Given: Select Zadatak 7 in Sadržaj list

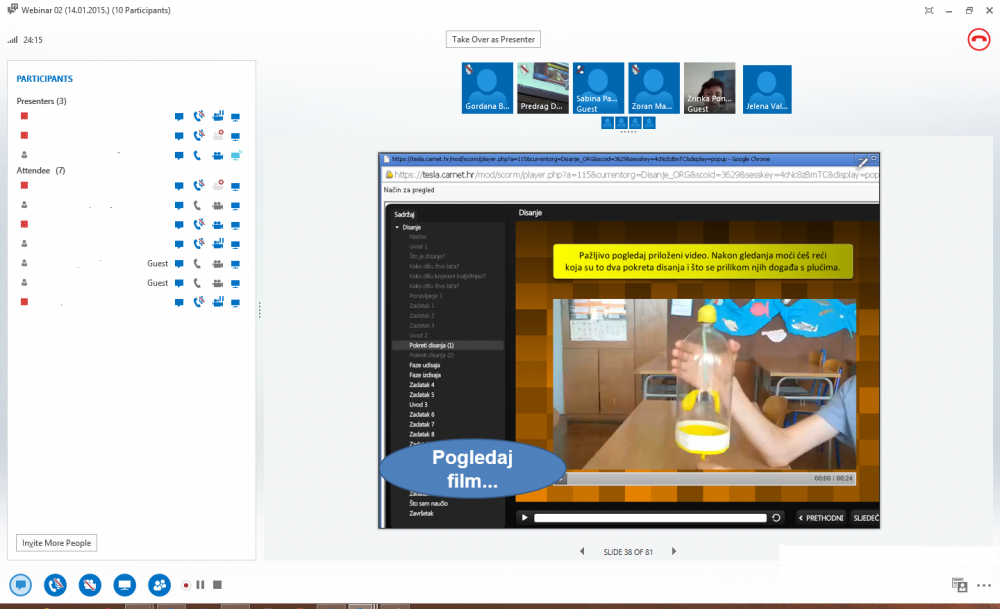Looking at the screenshot, I should pyautogui.click(x=422, y=425).
